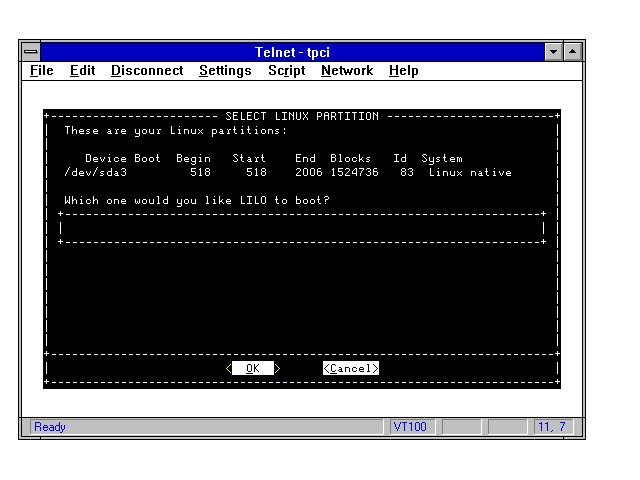Screen dimensions: 640x480
Task: Show the Network menu
Action: click(x=346, y=71)
